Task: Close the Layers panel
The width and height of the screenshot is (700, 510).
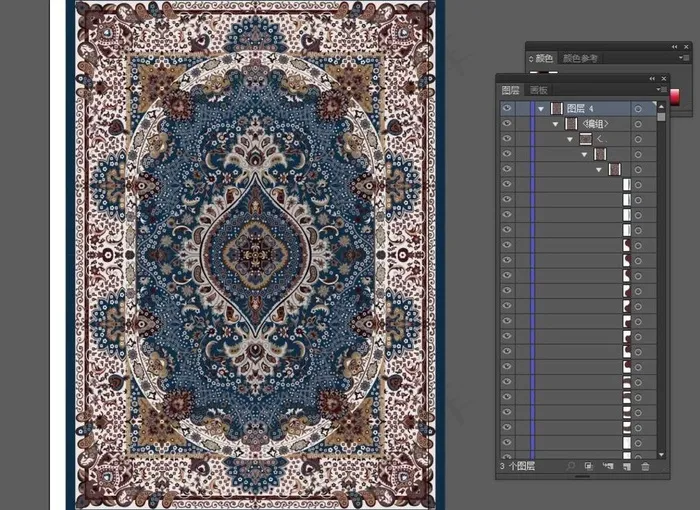Action: point(664,78)
